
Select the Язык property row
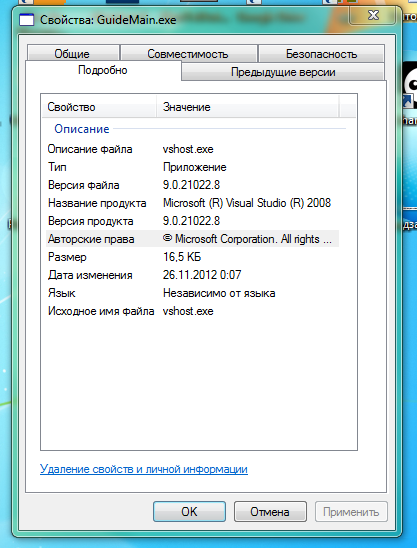pos(193,293)
